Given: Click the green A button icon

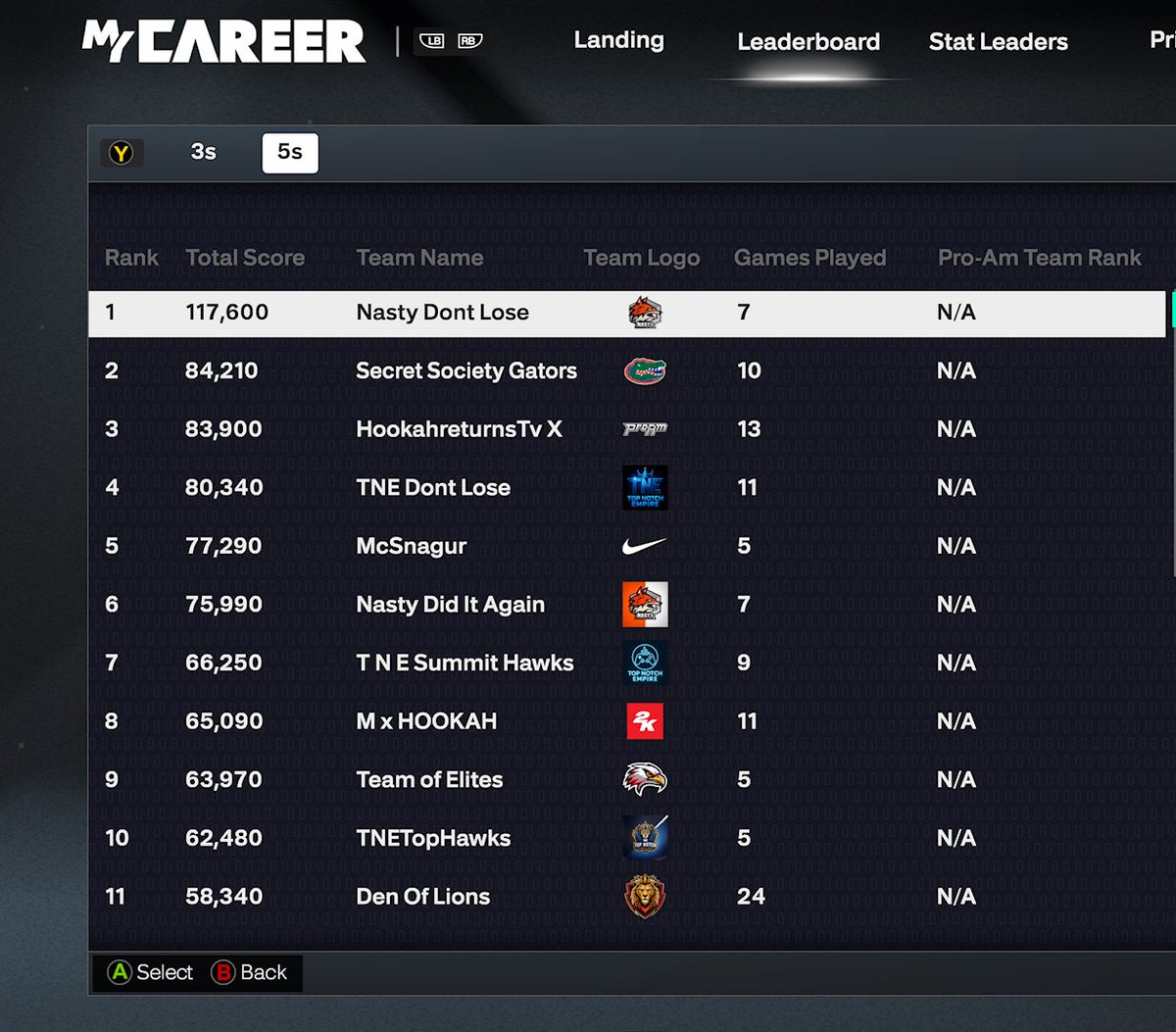Looking at the screenshot, I should (120, 972).
